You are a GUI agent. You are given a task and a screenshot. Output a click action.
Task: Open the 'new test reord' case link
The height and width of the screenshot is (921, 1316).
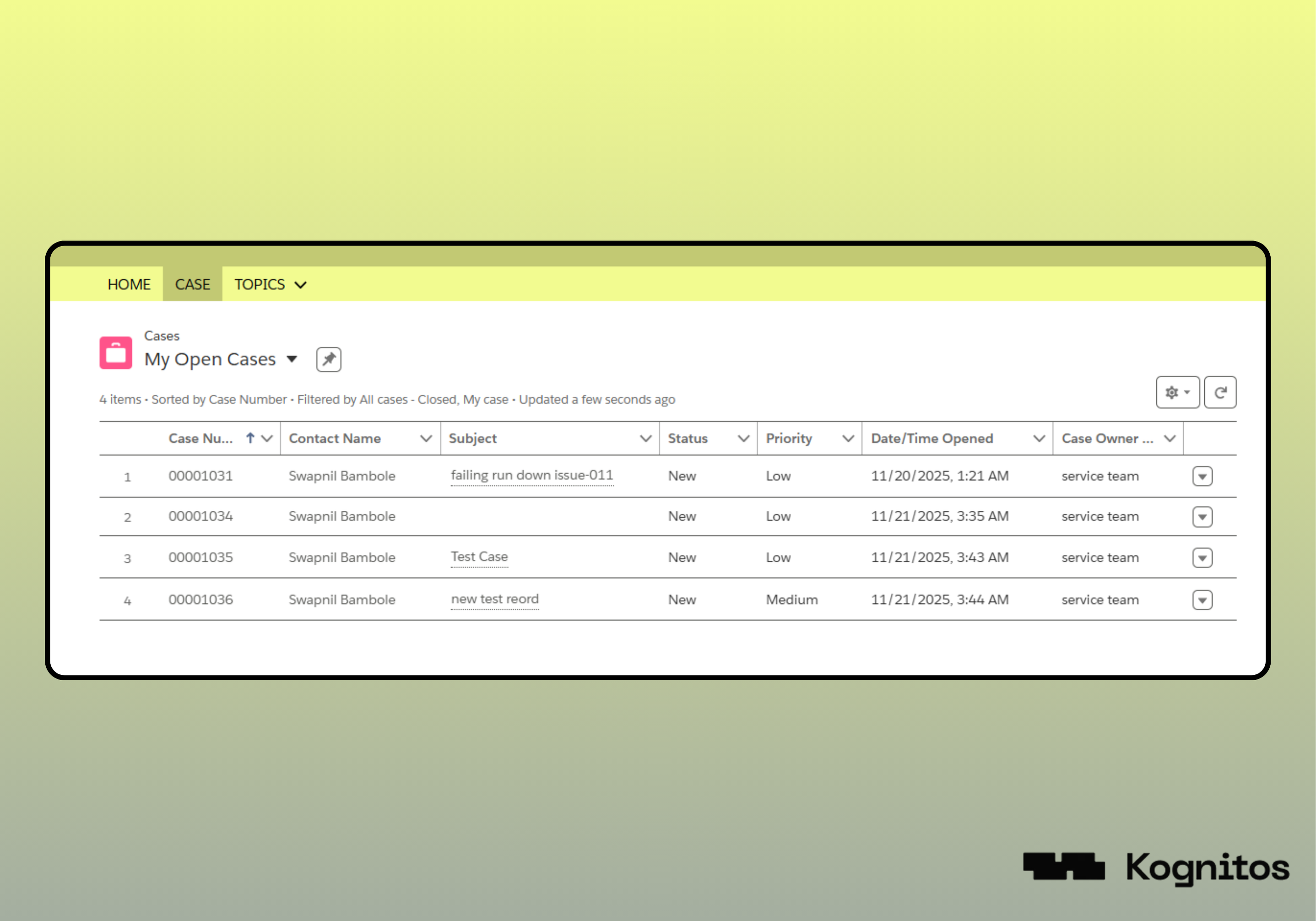(x=494, y=599)
